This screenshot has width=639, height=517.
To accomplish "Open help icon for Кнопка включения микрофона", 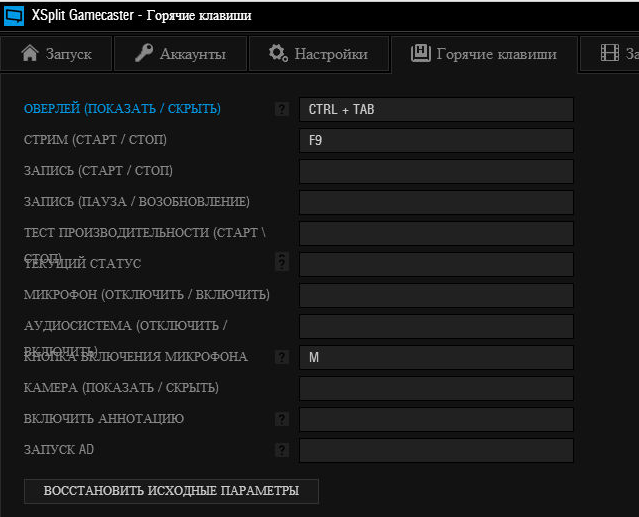I will pyautogui.click(x=282, y=357).
